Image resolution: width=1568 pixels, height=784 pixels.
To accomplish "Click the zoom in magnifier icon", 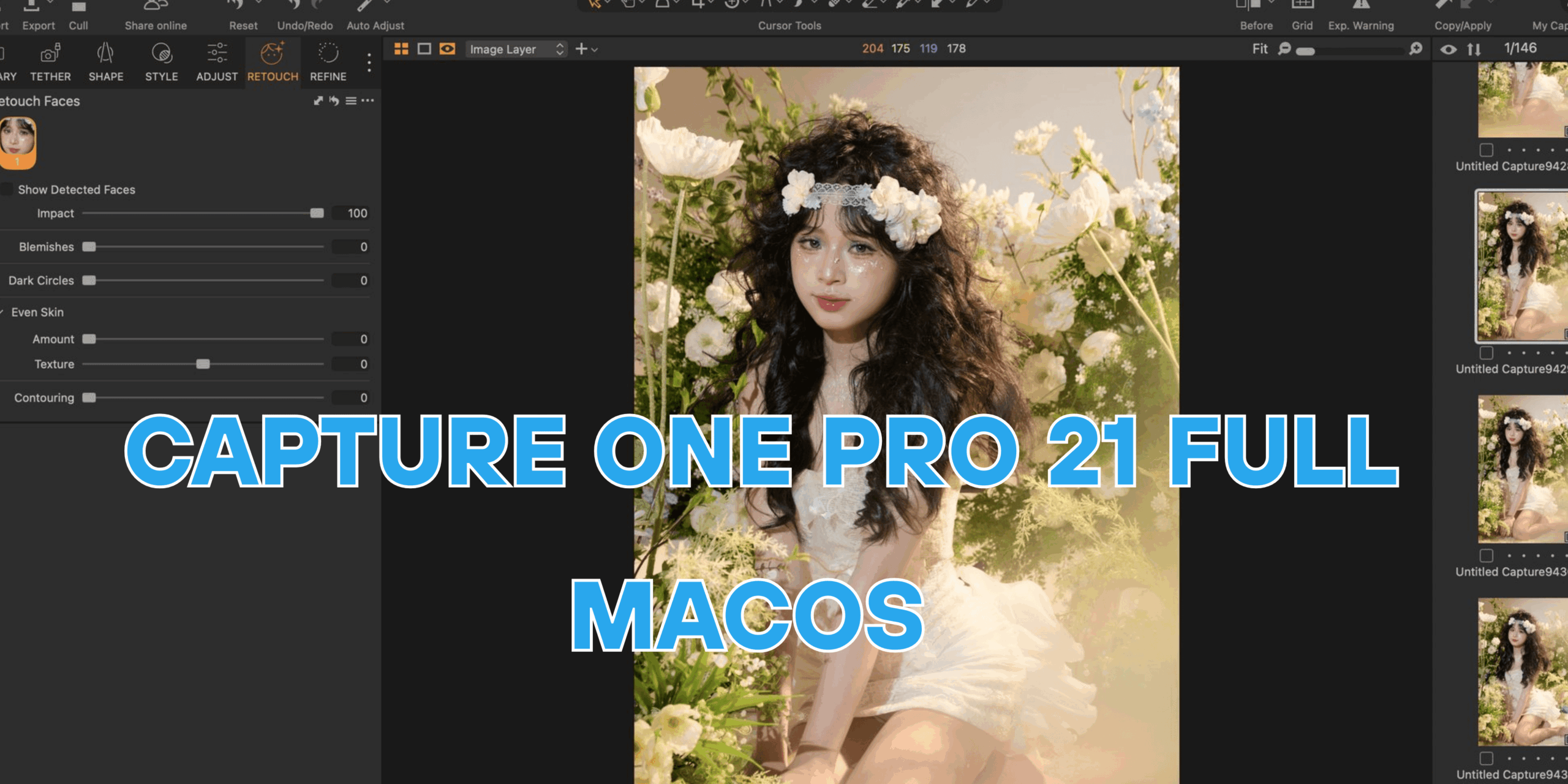I will coord(1415,48).
